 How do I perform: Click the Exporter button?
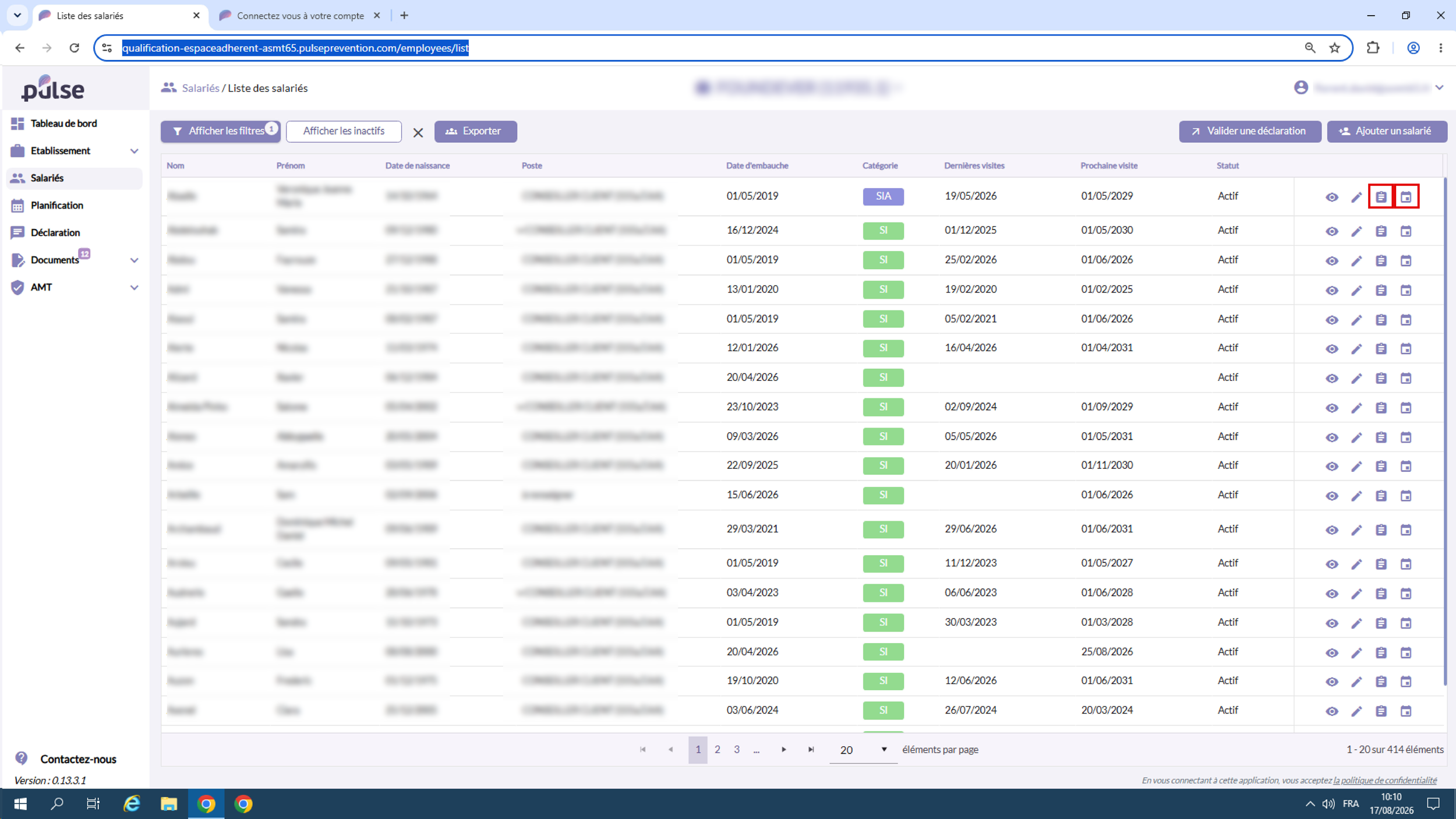tap(475, 131)
